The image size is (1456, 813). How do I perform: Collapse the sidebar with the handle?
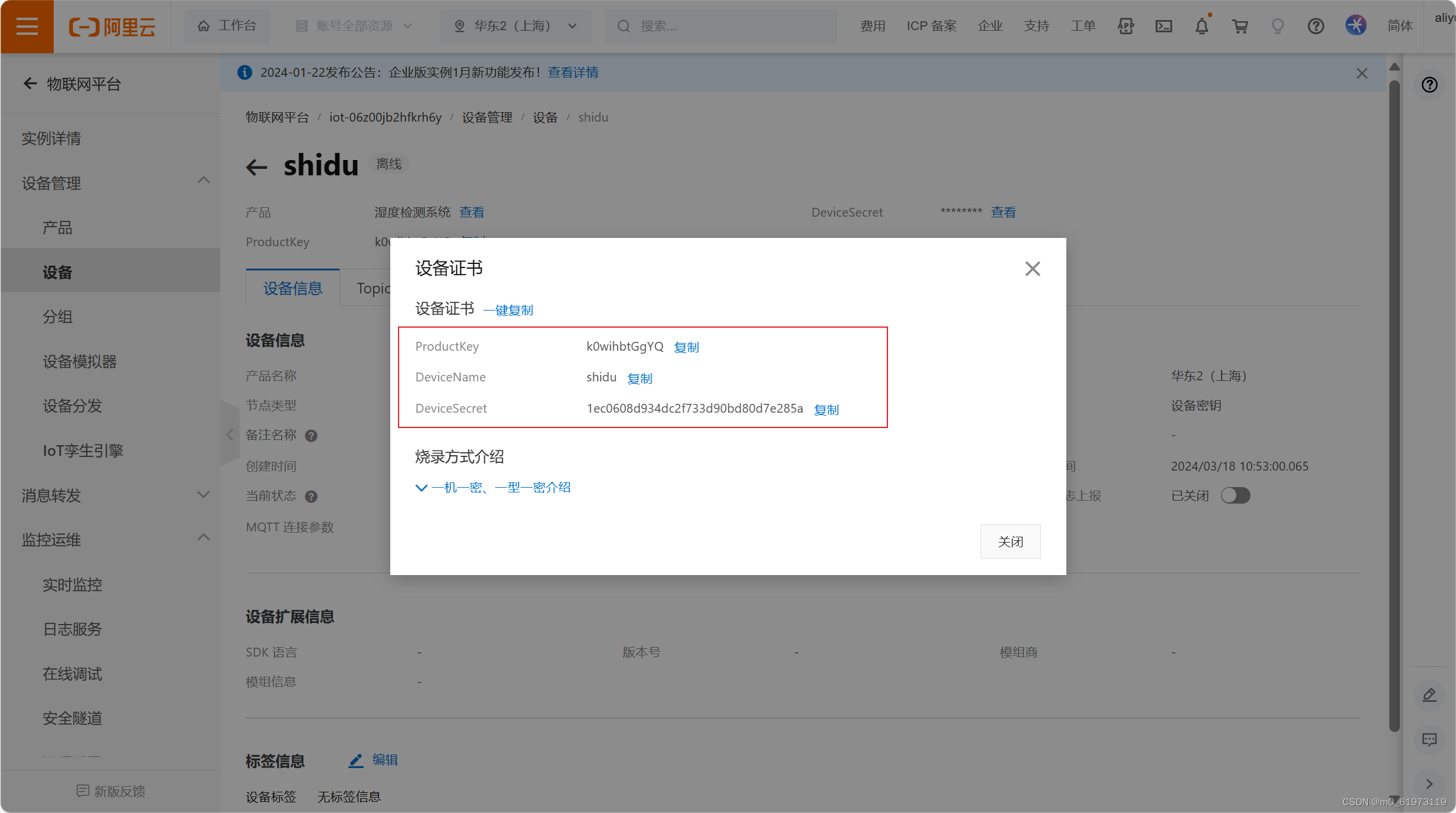[x=230, y=435]
